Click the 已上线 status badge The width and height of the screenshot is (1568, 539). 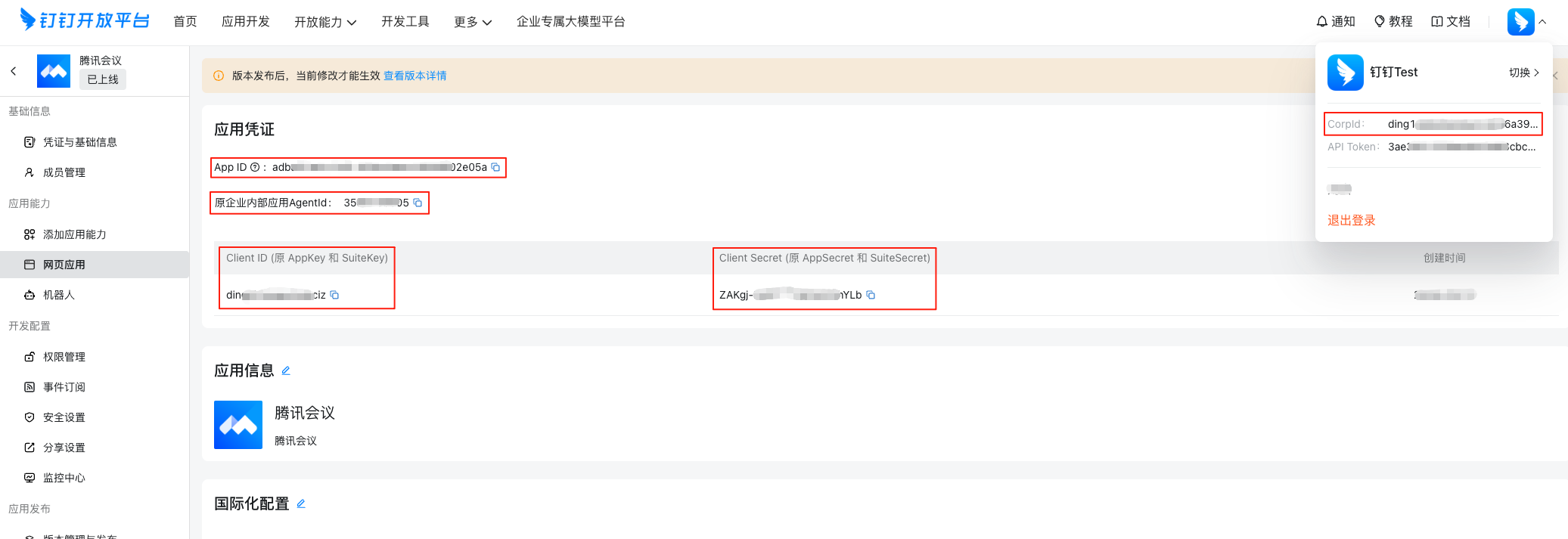103,79
